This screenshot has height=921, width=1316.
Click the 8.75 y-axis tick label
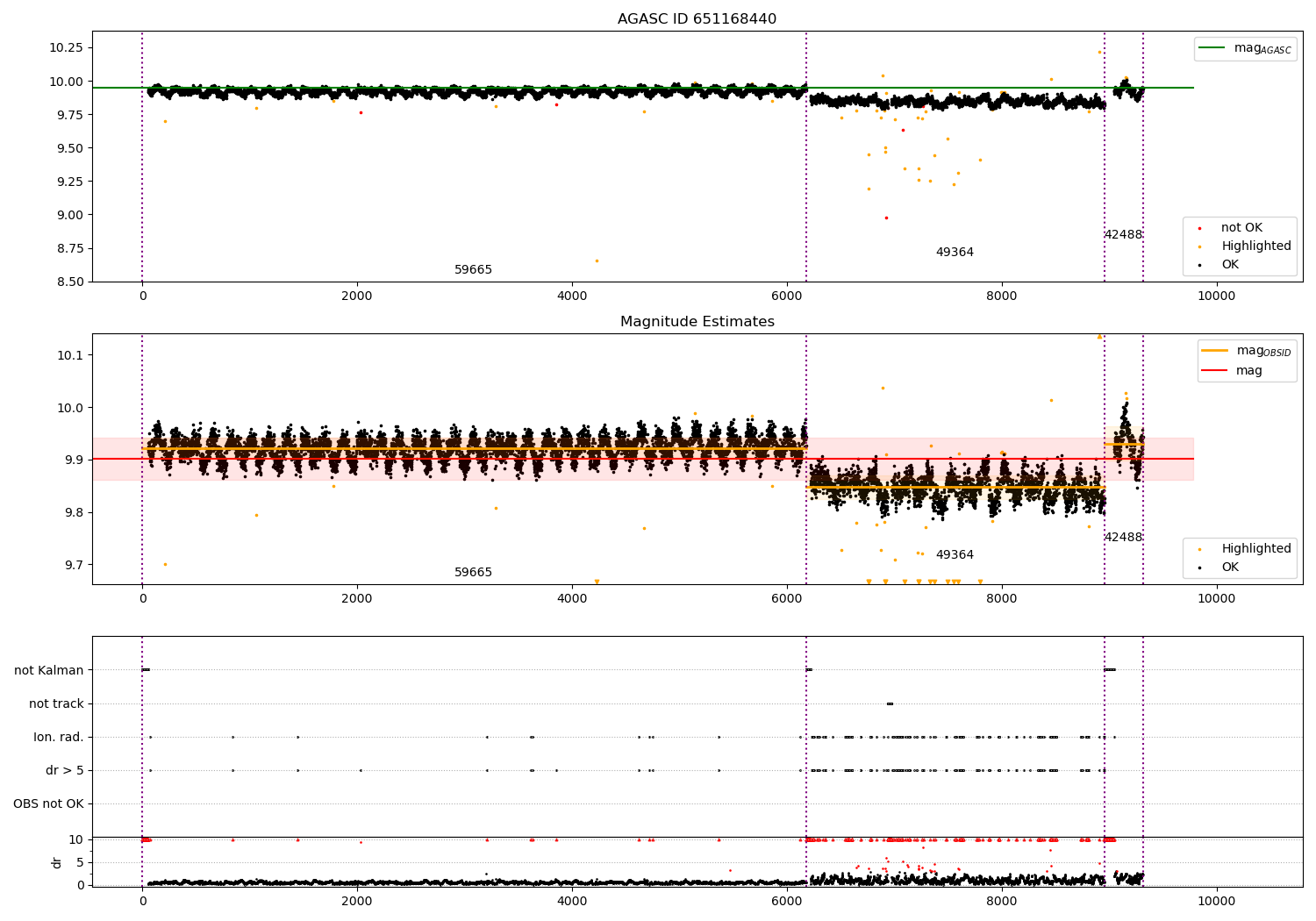point(69,248)
